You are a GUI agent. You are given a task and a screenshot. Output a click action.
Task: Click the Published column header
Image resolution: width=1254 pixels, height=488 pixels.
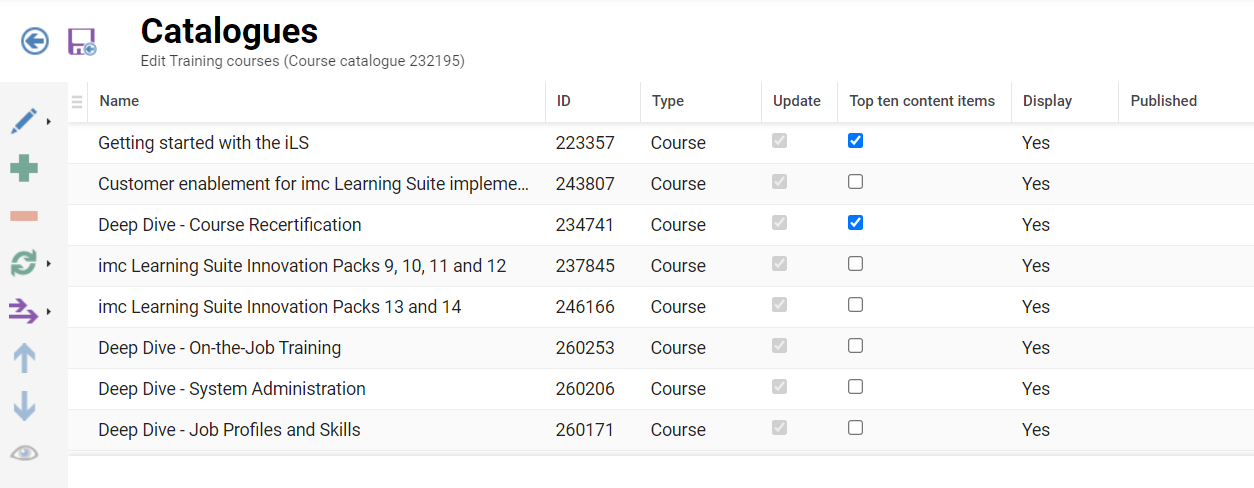1163,101
